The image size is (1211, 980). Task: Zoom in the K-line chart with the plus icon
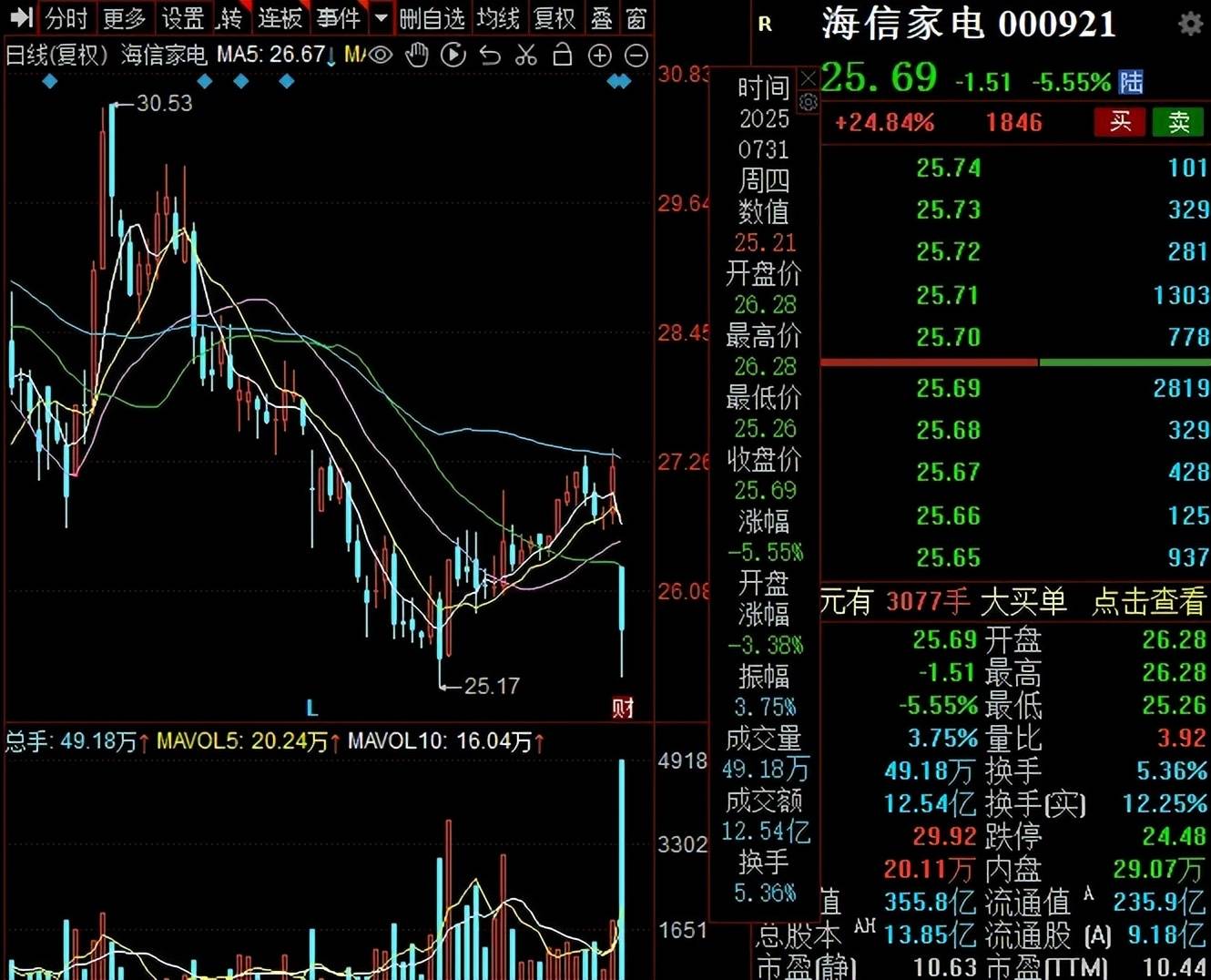[599, 56]
